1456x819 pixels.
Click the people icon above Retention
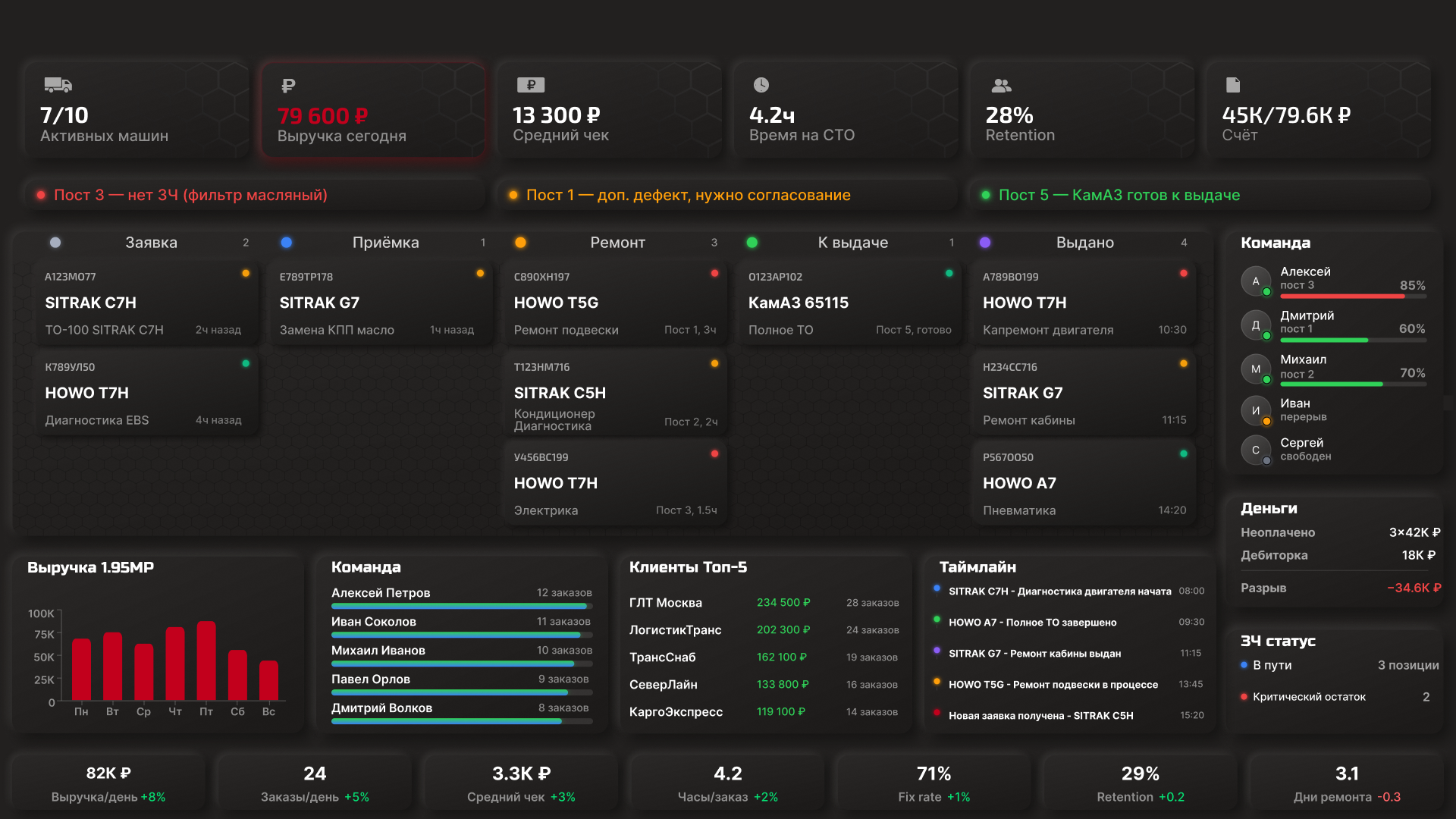pos(1002,85)
